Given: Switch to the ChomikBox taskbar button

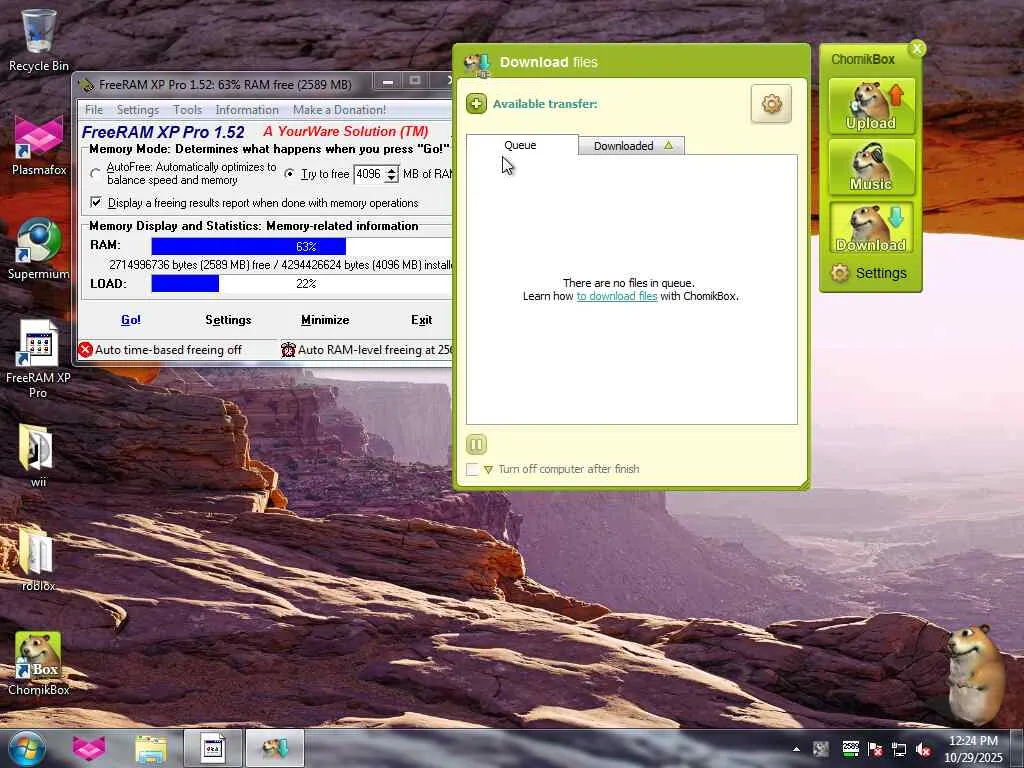Looking at the screenshot, I should pos(275,748).
